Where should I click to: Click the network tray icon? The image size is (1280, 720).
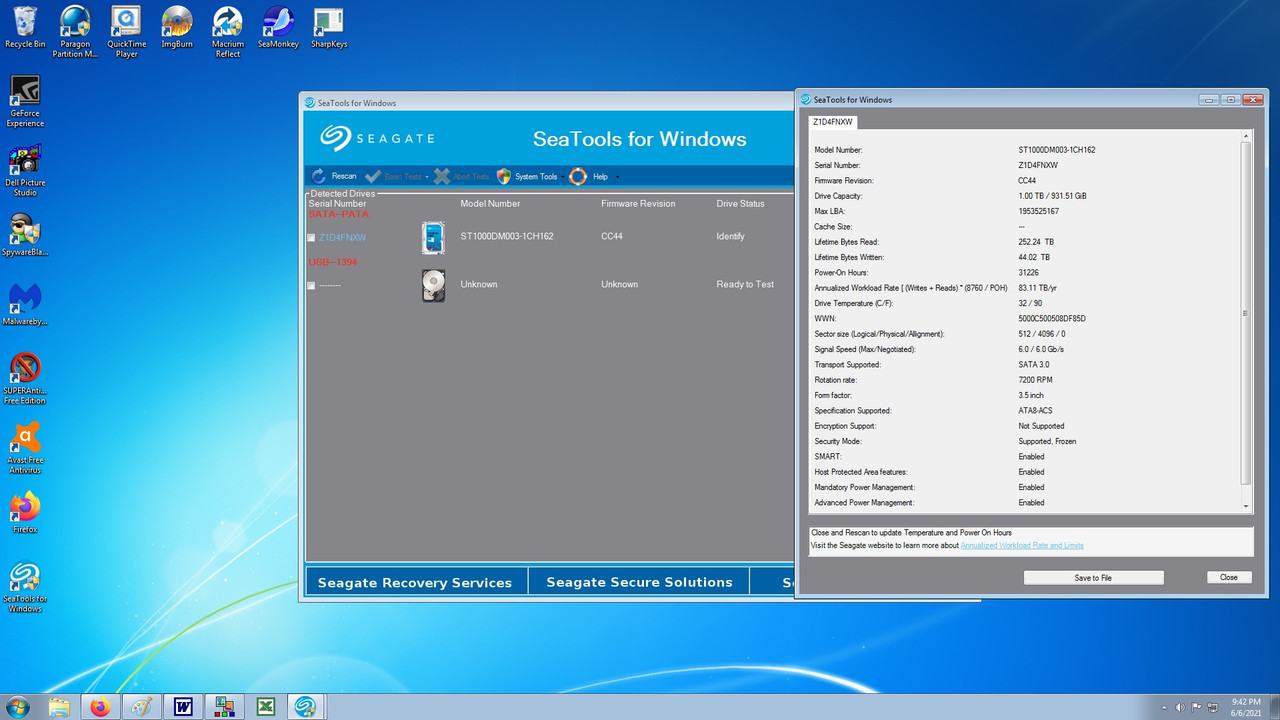(x=1213, y=707)
